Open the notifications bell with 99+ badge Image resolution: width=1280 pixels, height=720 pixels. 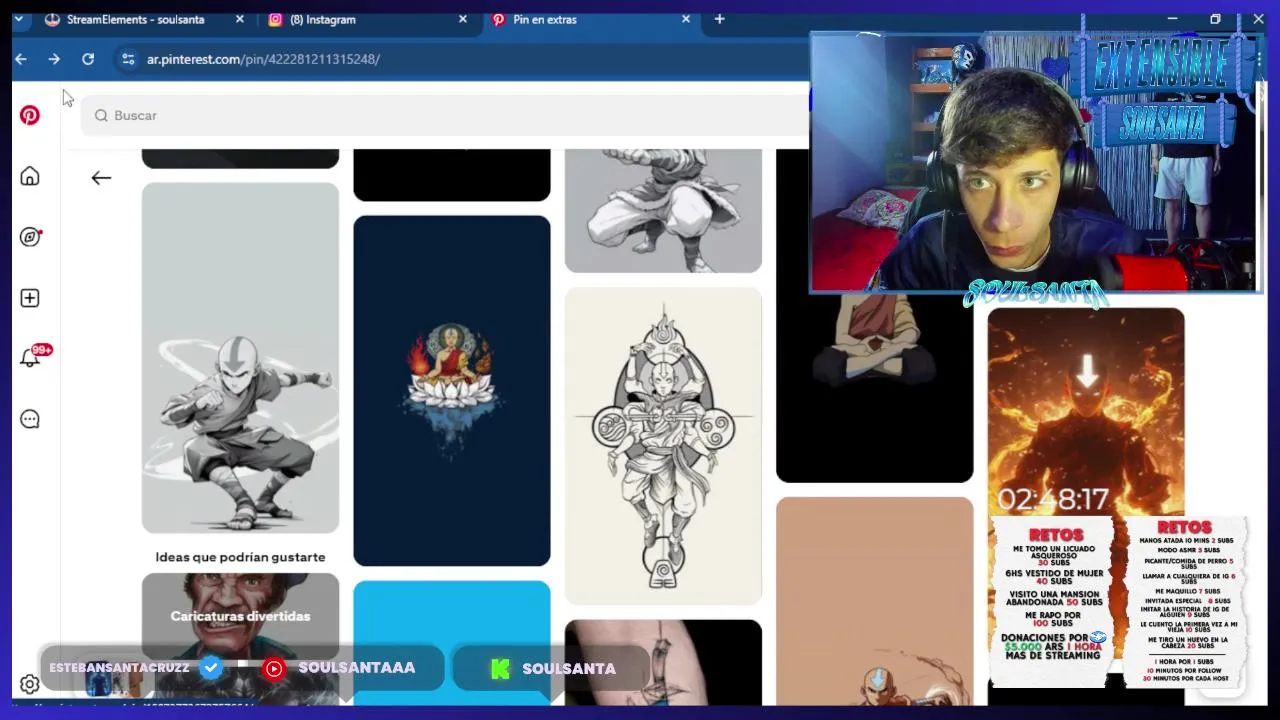[x=31, y=357]
